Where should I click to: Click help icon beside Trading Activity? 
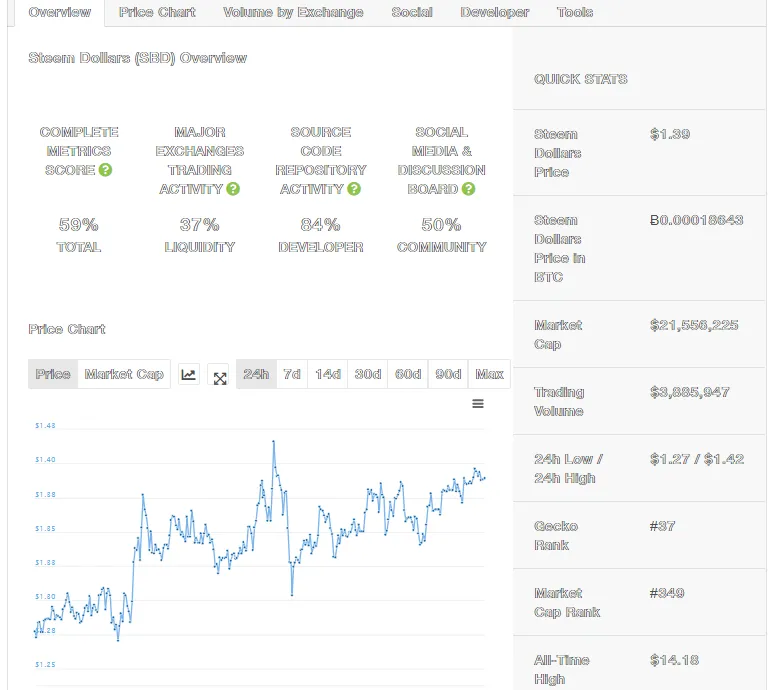233,189
